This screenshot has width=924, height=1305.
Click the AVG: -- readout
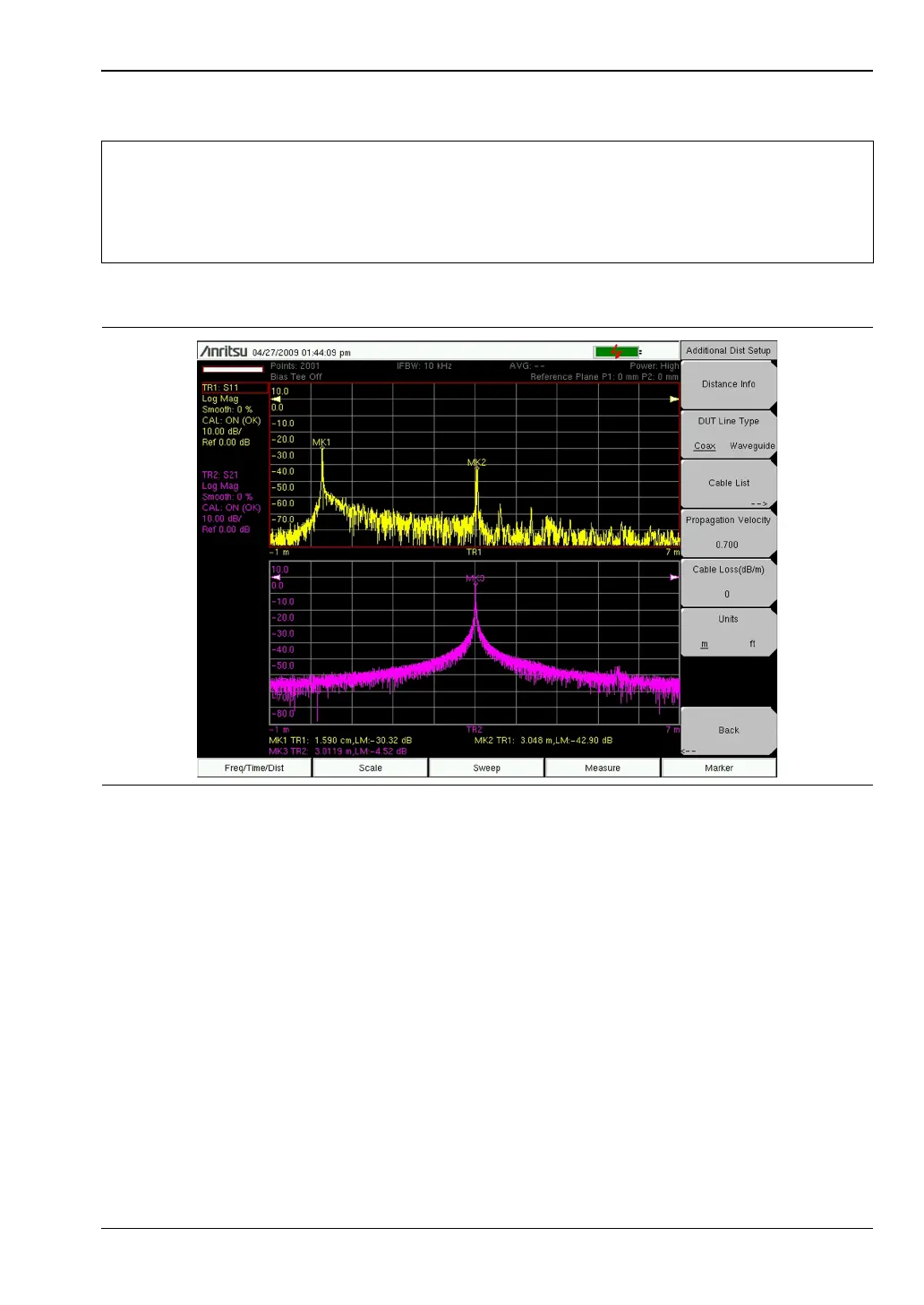(527, 366)
